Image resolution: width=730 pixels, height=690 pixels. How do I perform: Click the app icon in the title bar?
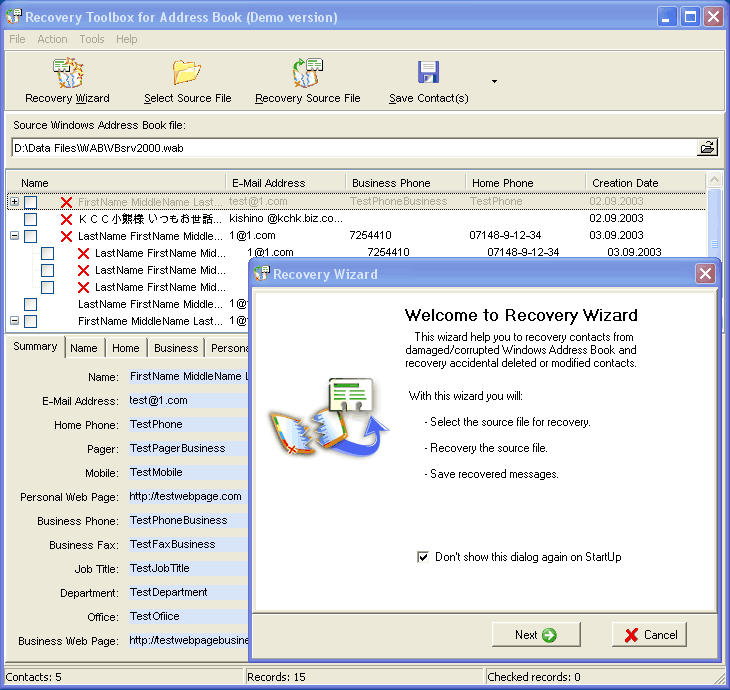click(13, 17)
